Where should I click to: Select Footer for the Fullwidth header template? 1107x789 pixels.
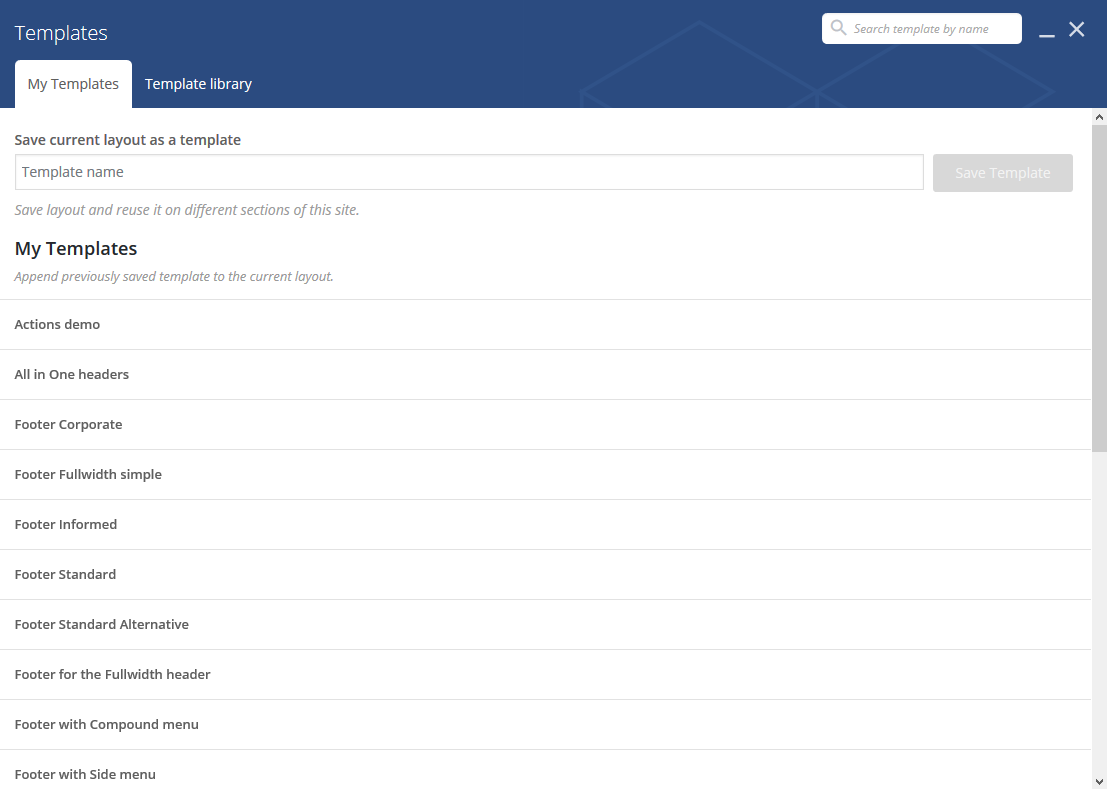545,675
